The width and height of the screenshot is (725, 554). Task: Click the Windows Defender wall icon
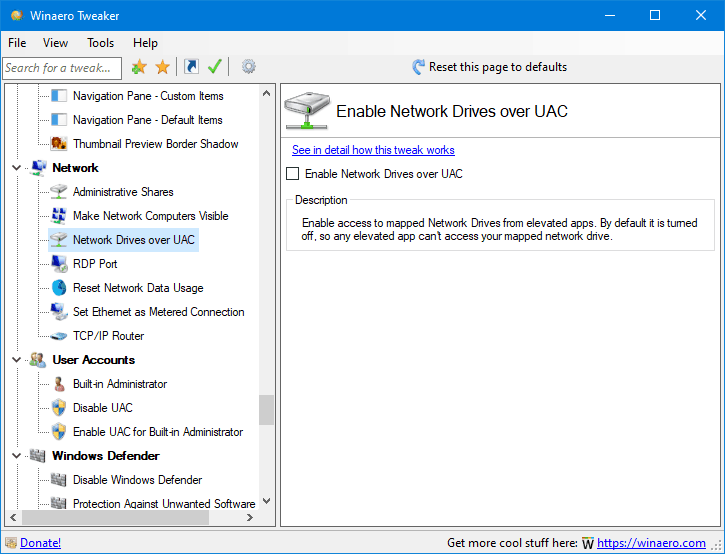(38, 456)
